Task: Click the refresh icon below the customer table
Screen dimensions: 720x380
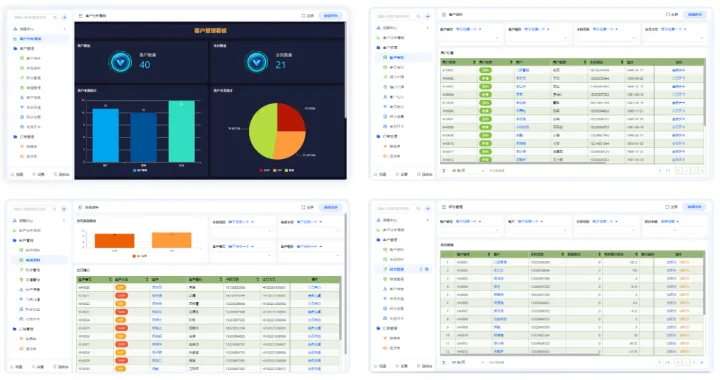Action: coord(444,170)
